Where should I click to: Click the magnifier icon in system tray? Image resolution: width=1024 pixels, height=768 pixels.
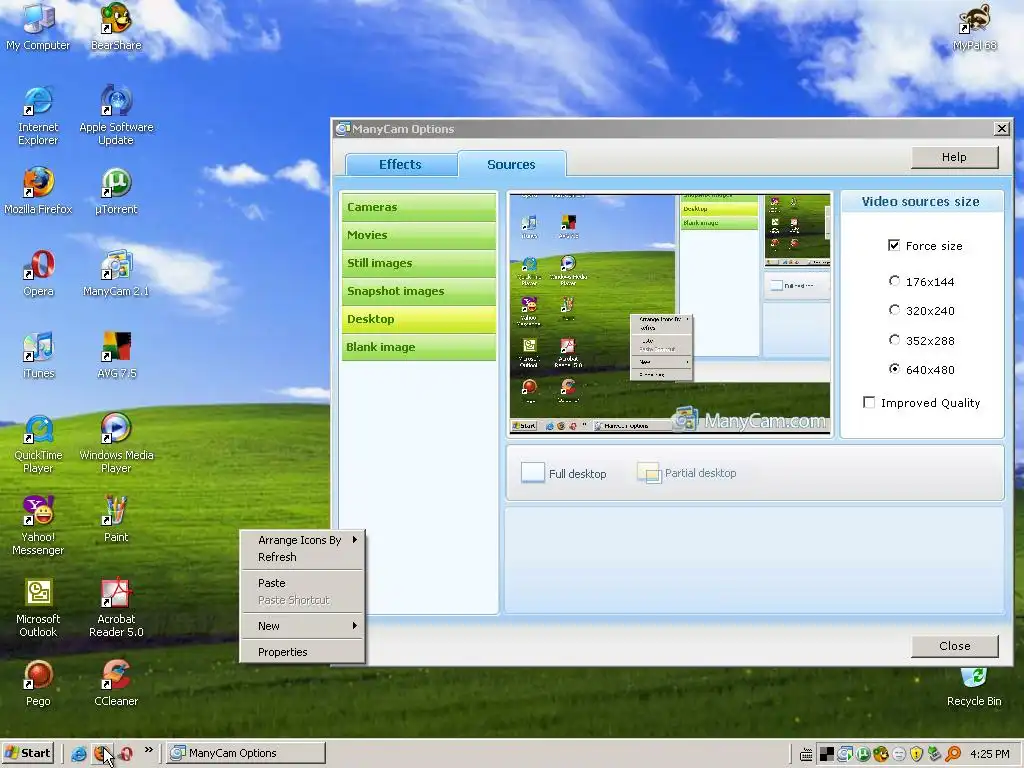953,754
